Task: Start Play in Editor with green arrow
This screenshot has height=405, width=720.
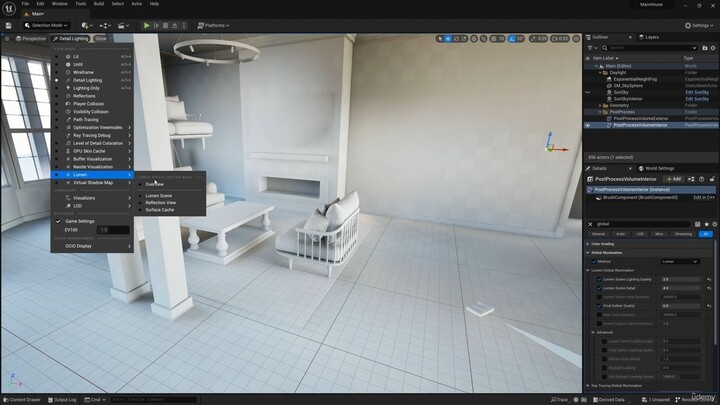Action: point(146,26)
